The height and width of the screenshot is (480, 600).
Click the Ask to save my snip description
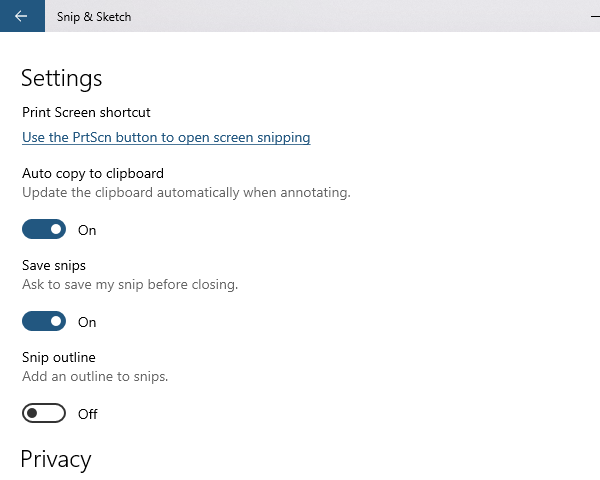[x=130, y=284]
